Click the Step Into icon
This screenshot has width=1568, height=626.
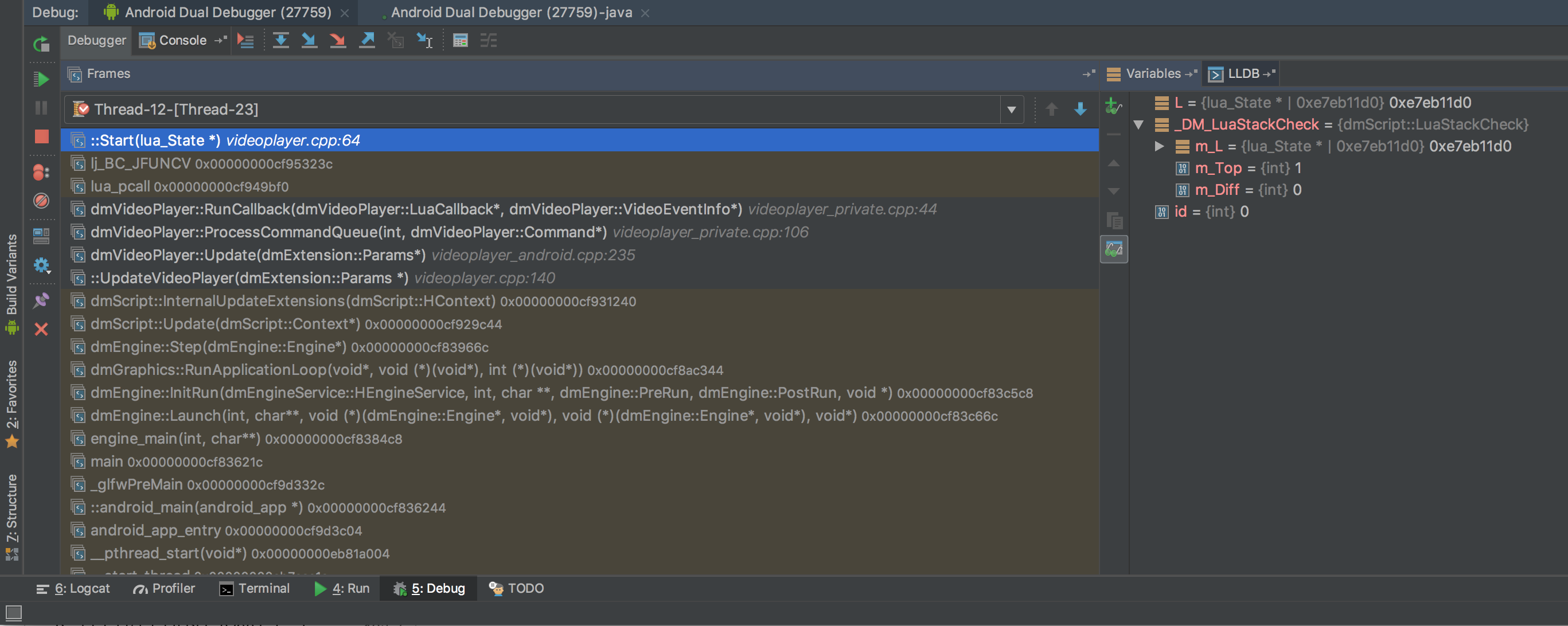[x=309, y=41]
